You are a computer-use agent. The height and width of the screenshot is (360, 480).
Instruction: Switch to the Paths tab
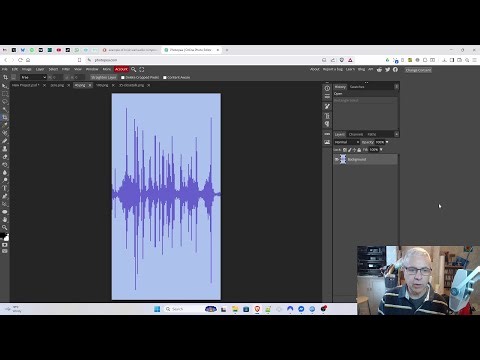pyautogui.click(x=372, y=134)
